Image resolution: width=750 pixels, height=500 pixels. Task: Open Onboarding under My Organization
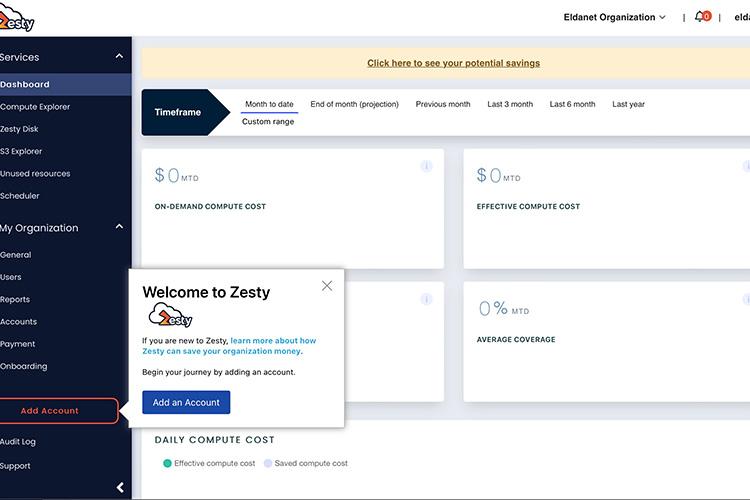23,366
